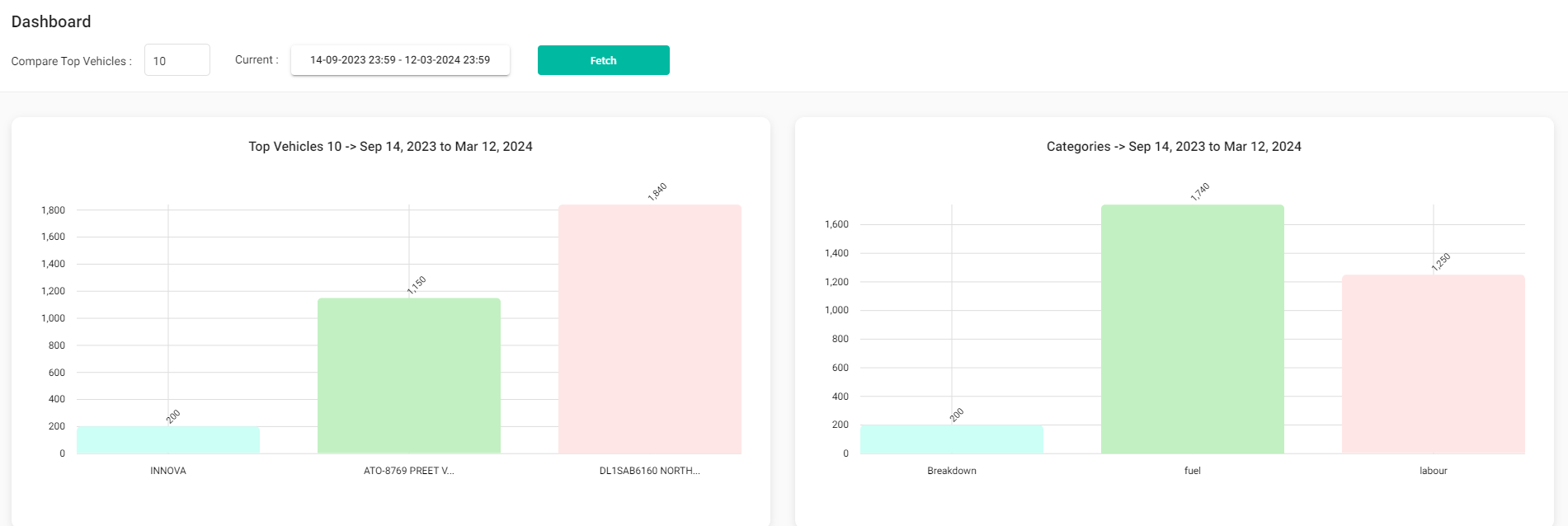Click the DL1SAB6160 NORTH... axis label
This screenshot has height=526, width=1568.
[650, 471]
